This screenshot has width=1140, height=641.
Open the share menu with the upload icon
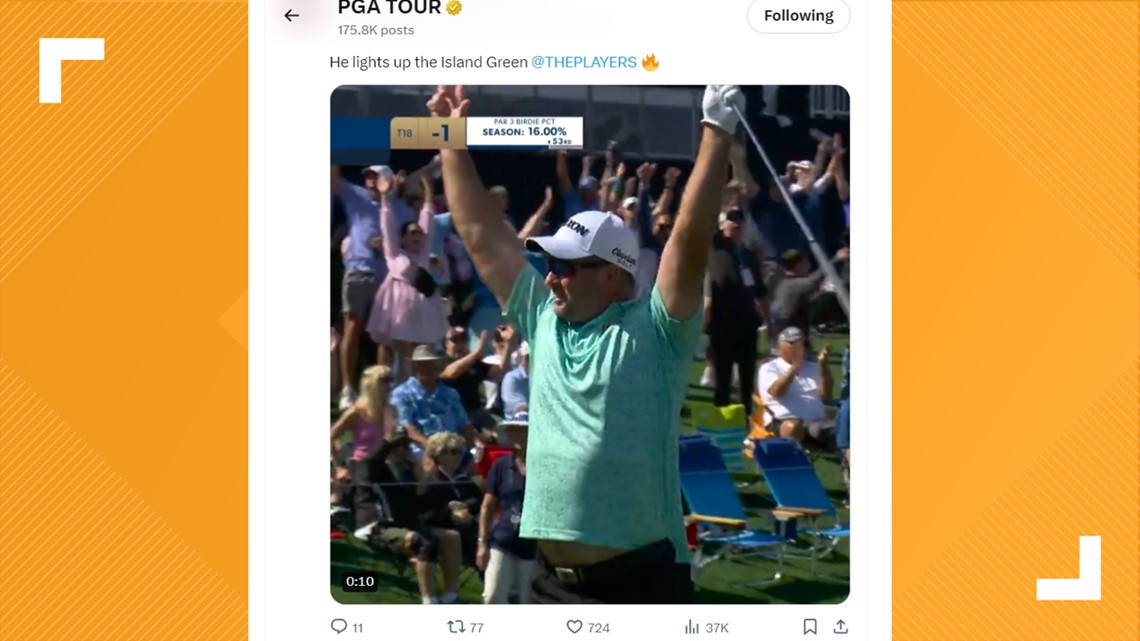pyautogui.click(x=838, y=627)
